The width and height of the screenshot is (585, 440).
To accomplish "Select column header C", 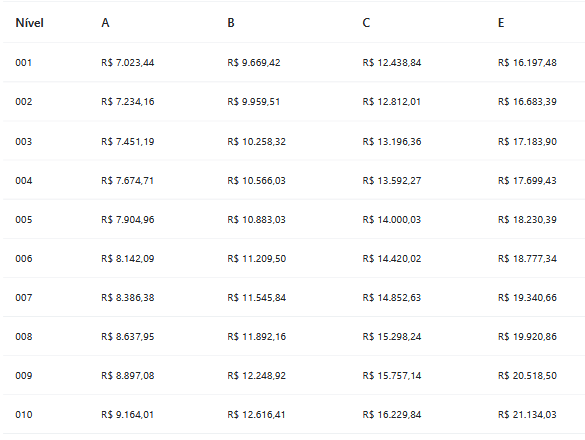I will pos(366,23).
